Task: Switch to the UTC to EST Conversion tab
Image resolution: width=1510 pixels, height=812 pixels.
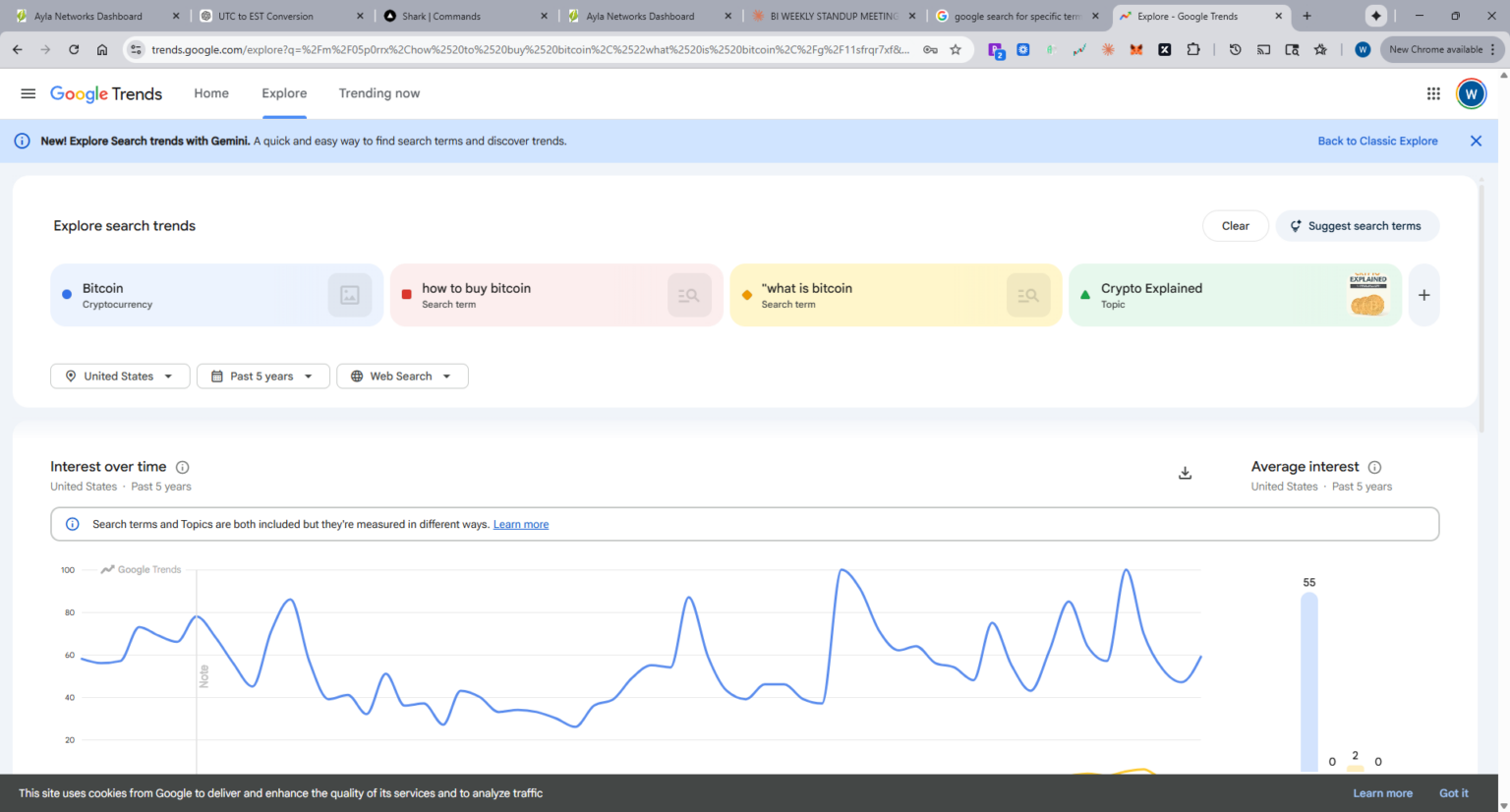Action: 280,16
